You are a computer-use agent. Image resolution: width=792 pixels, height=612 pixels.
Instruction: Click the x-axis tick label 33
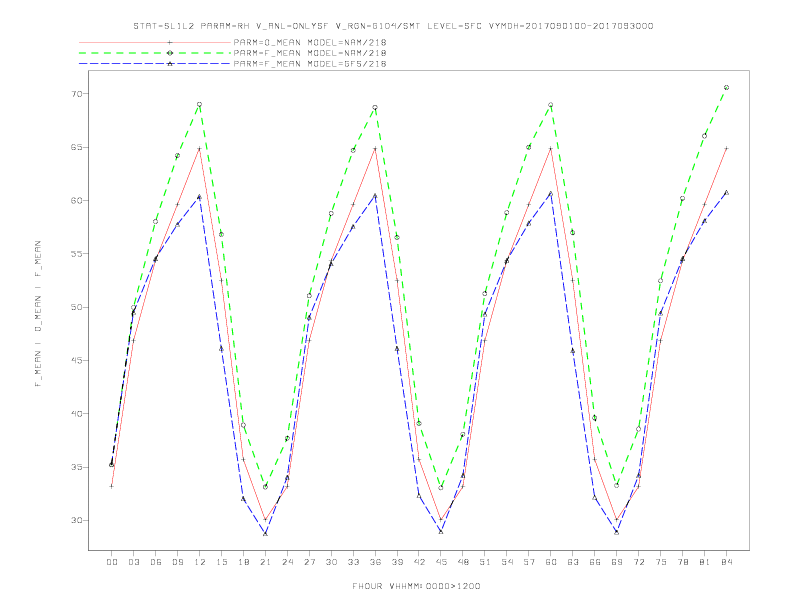click(353, 562)
